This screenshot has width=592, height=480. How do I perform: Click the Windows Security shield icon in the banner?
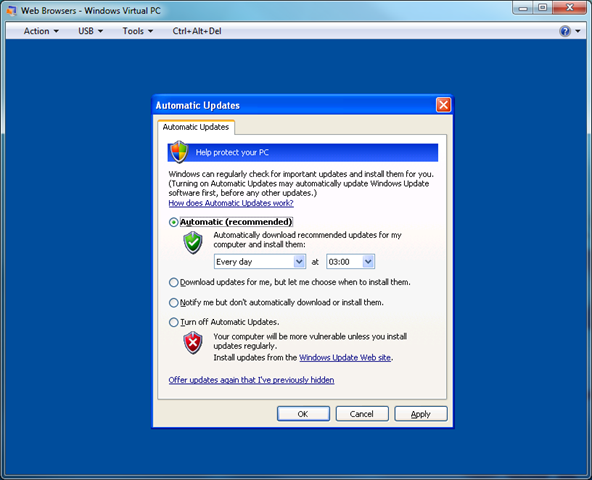tap(179, 152)
